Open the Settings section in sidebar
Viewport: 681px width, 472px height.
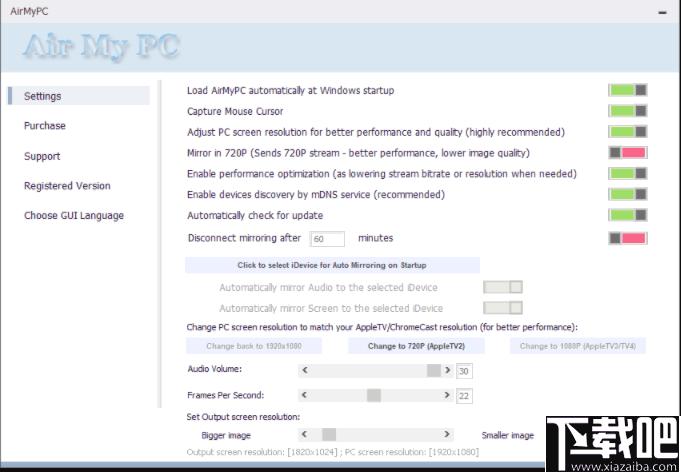pos(79,96)
